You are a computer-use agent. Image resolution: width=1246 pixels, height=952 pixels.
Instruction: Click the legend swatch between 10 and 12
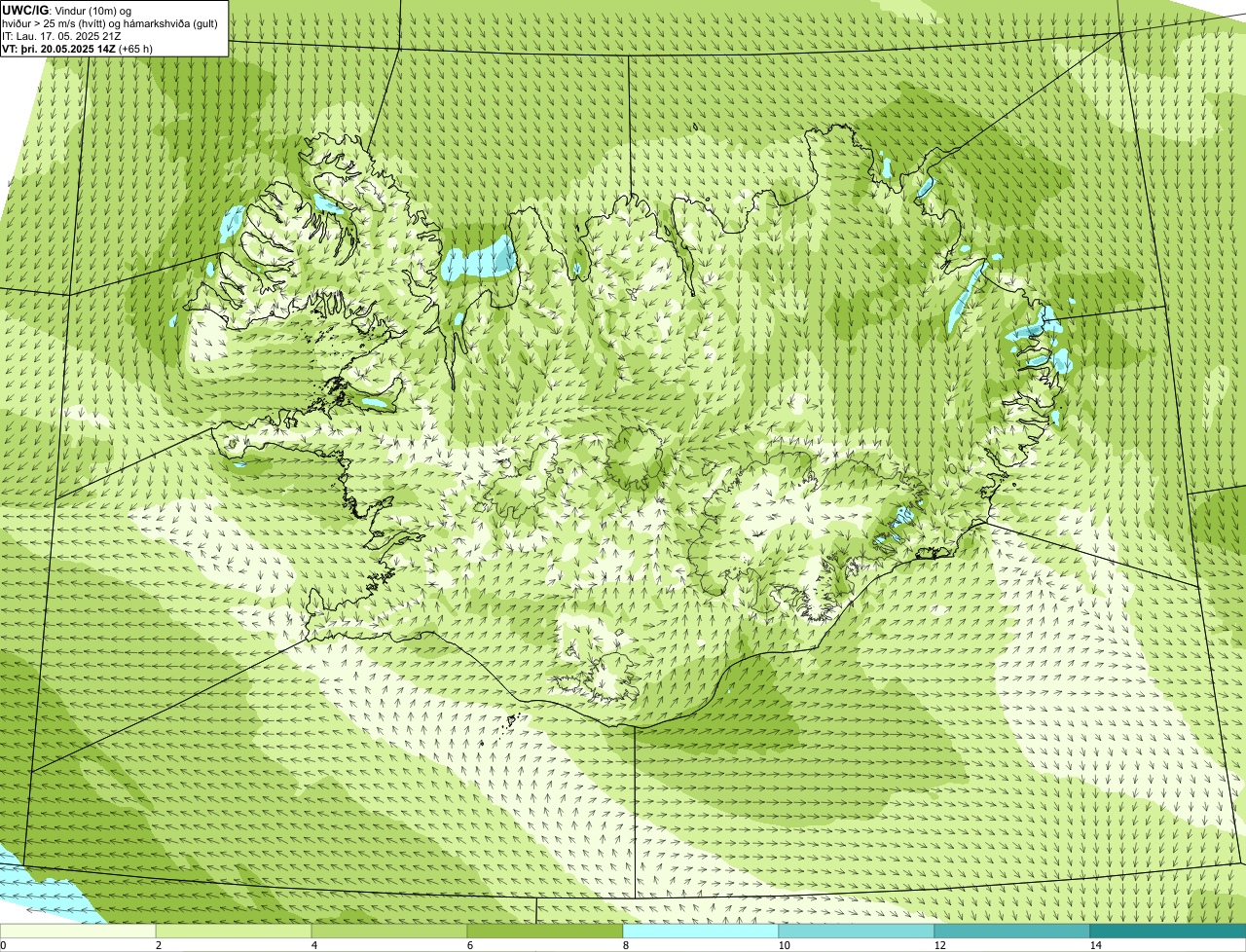[857, 932]
